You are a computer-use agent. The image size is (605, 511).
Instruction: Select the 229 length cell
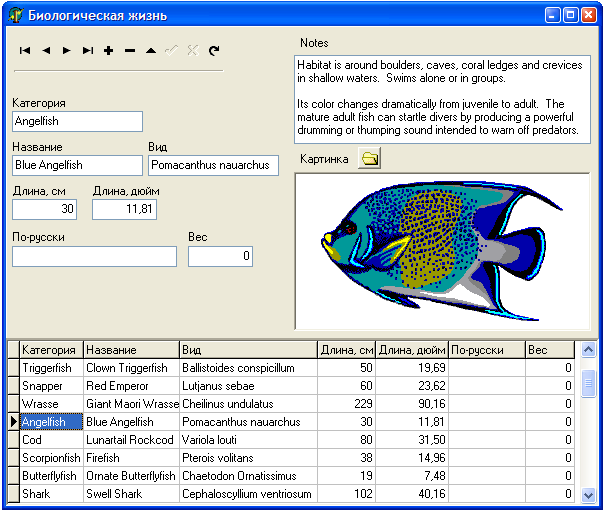[x=346, y=404]
